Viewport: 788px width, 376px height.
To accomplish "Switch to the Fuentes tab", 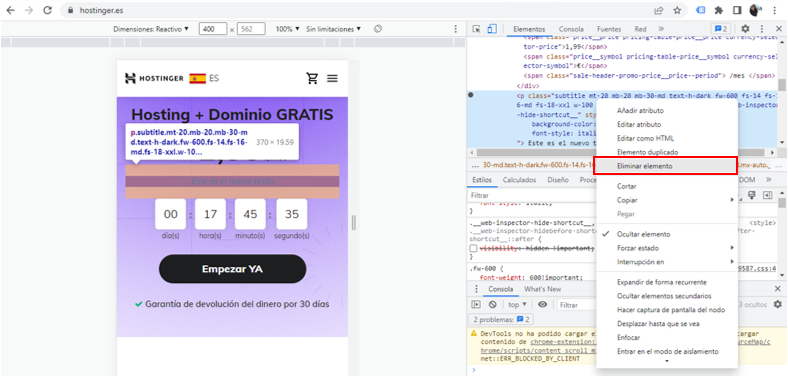I will point(609,29).
